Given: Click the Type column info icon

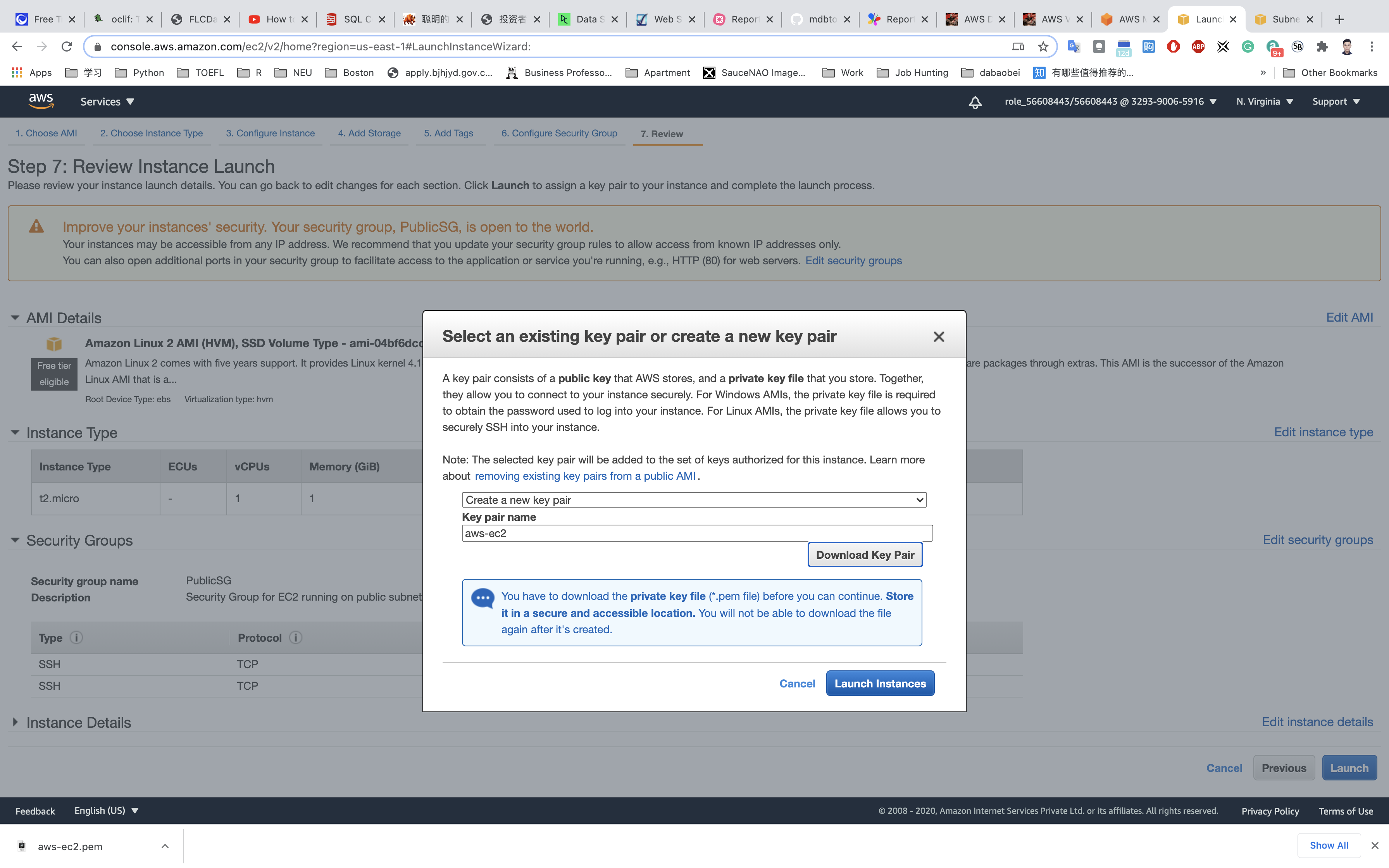Looking at the screenshot, I should pos(76,638).
